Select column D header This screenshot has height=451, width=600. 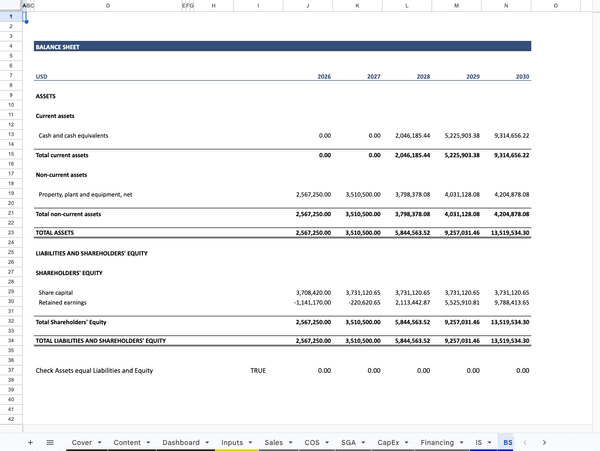pos(108,6)
